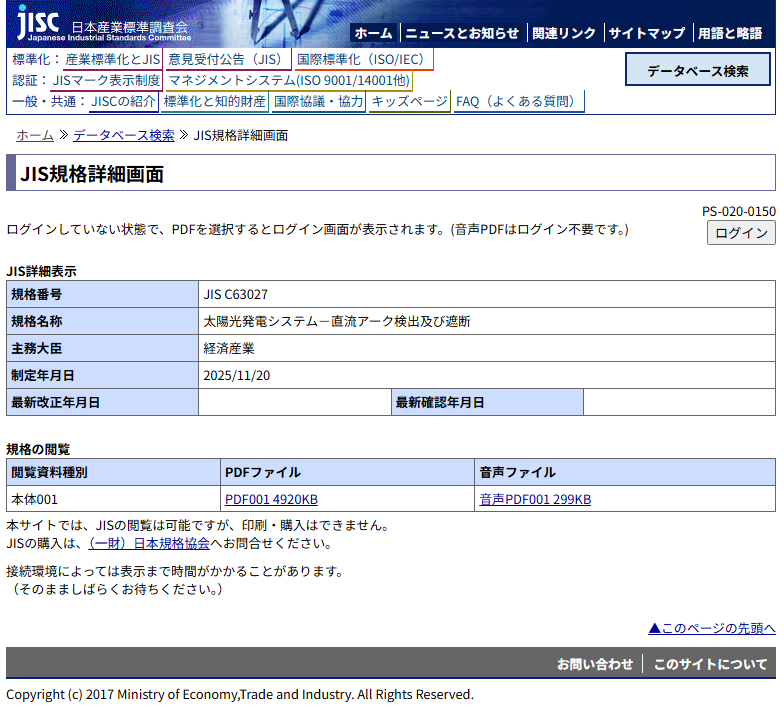Select the 意見受付公告（JIS） tab
The width and height of the screenshot is (784, 711).
[226, 60]
